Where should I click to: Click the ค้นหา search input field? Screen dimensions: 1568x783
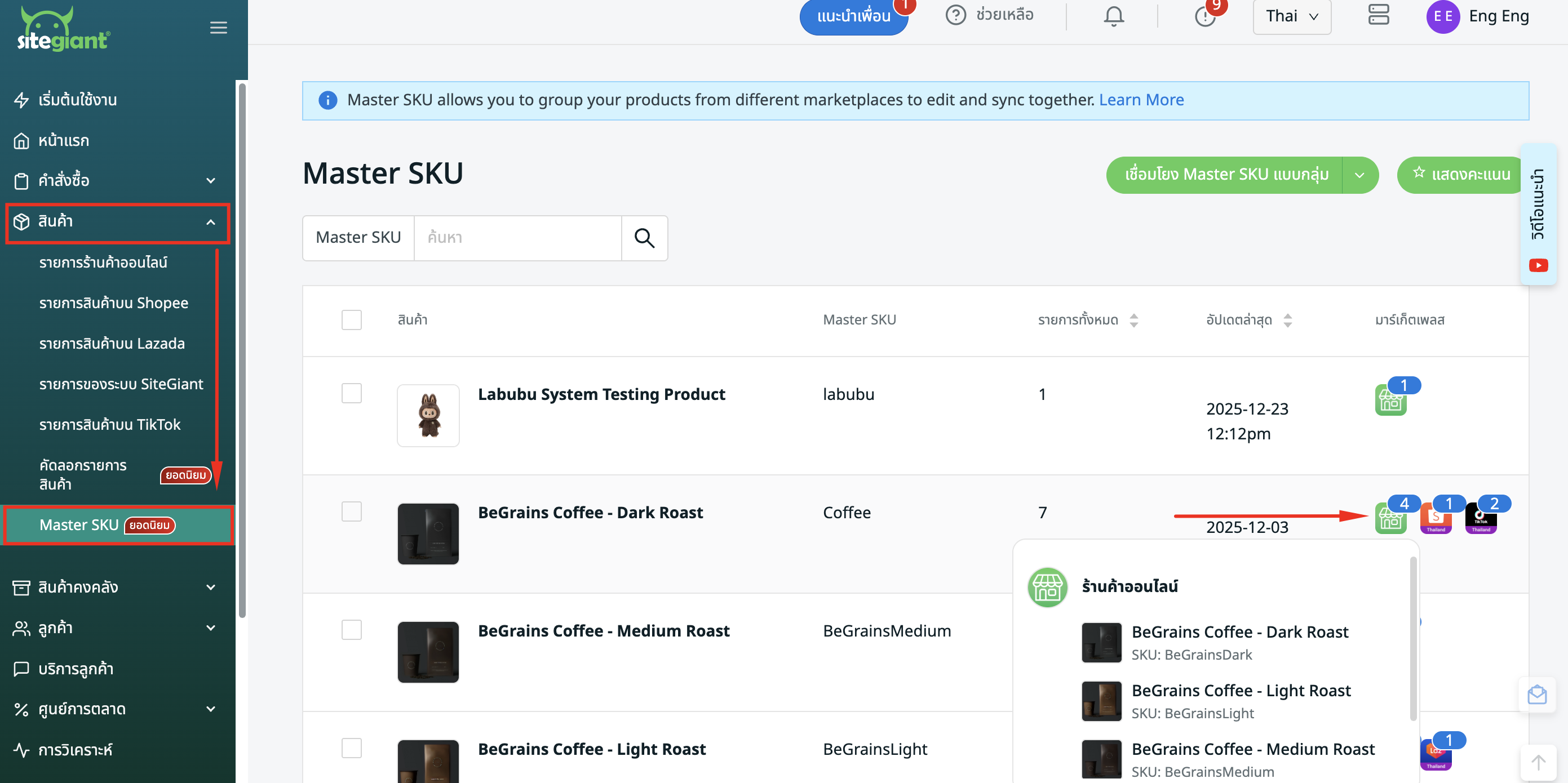pos(517,238)
